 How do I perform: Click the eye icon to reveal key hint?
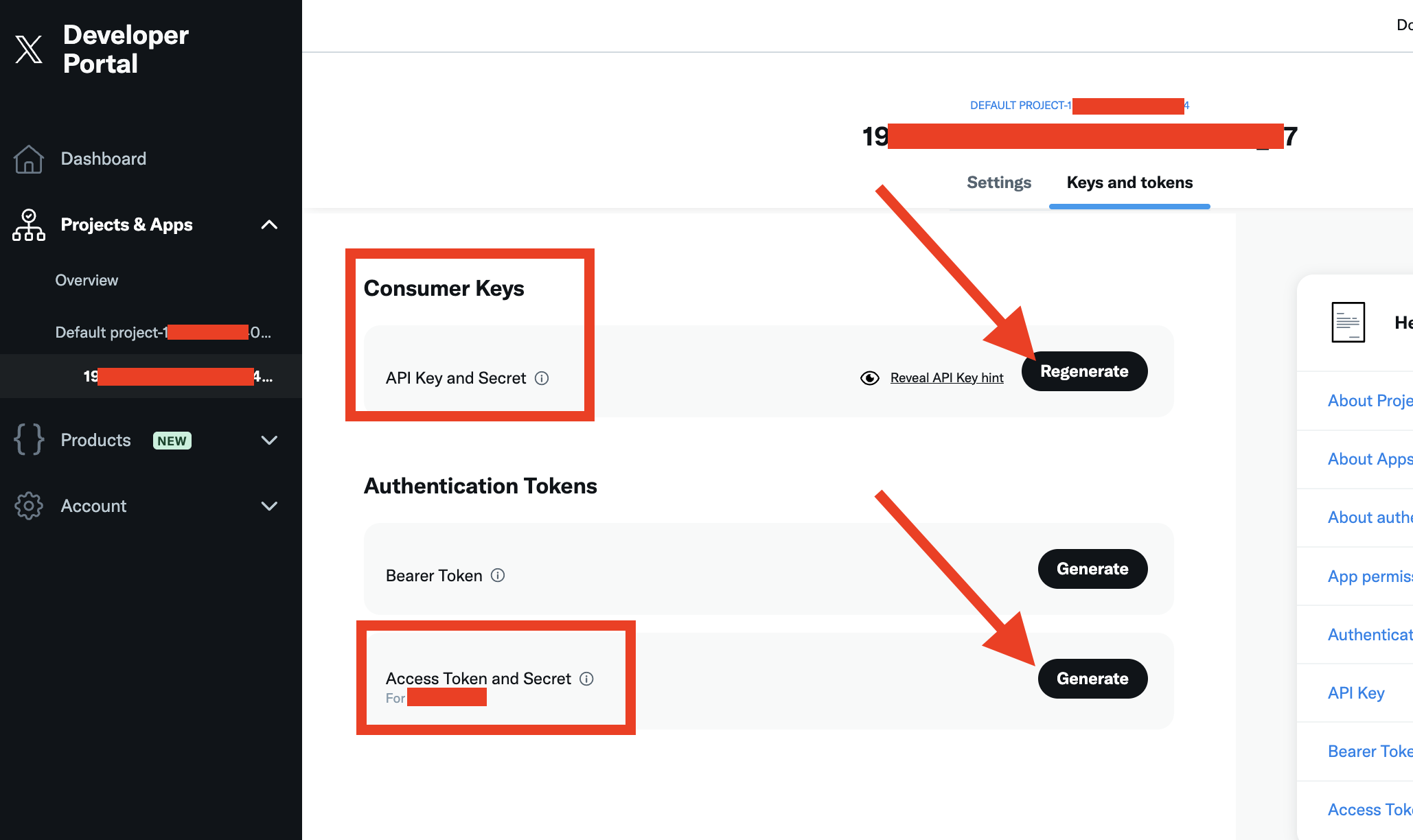tap(870, 378)
